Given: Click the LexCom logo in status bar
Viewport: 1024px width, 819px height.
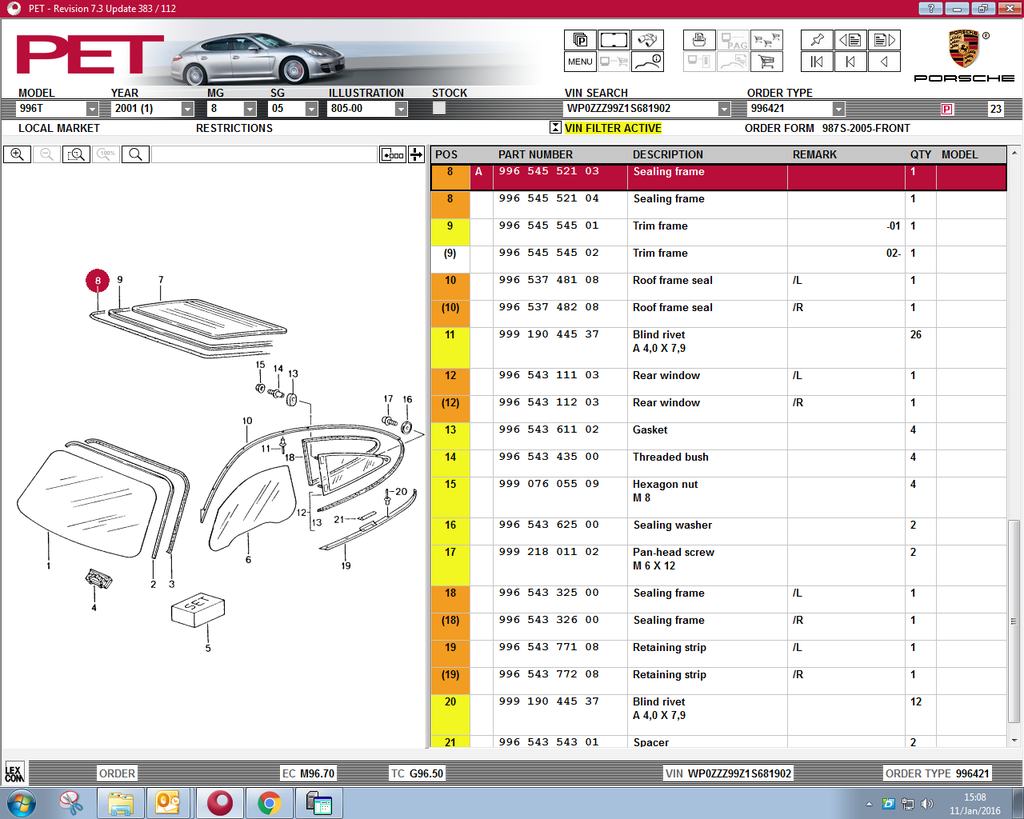Looking at the screenshot, I should point(14,773).
